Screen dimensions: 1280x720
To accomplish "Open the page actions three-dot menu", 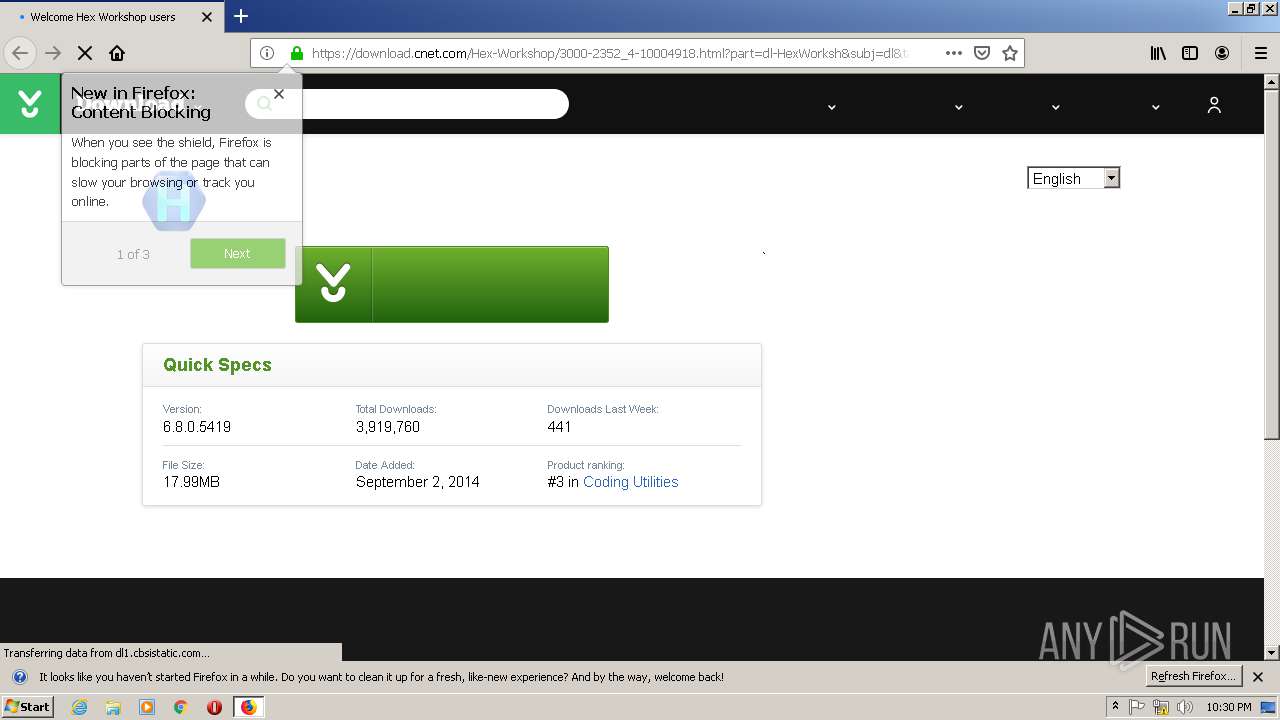I will [954, 53].
